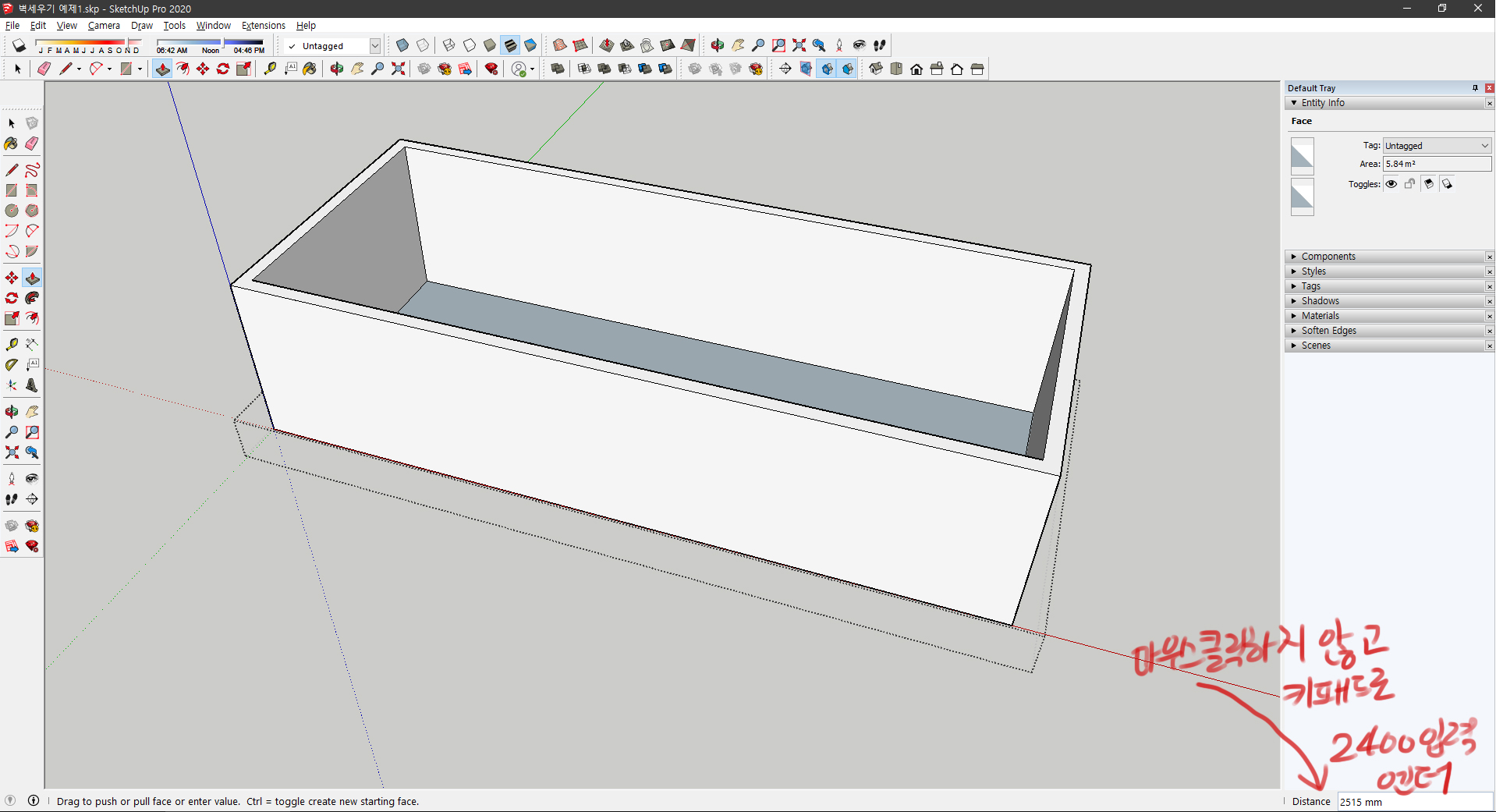The image size is (1496, 812).
Task: Select the Eraser tool in left toolbar
Action: (32, 144)
